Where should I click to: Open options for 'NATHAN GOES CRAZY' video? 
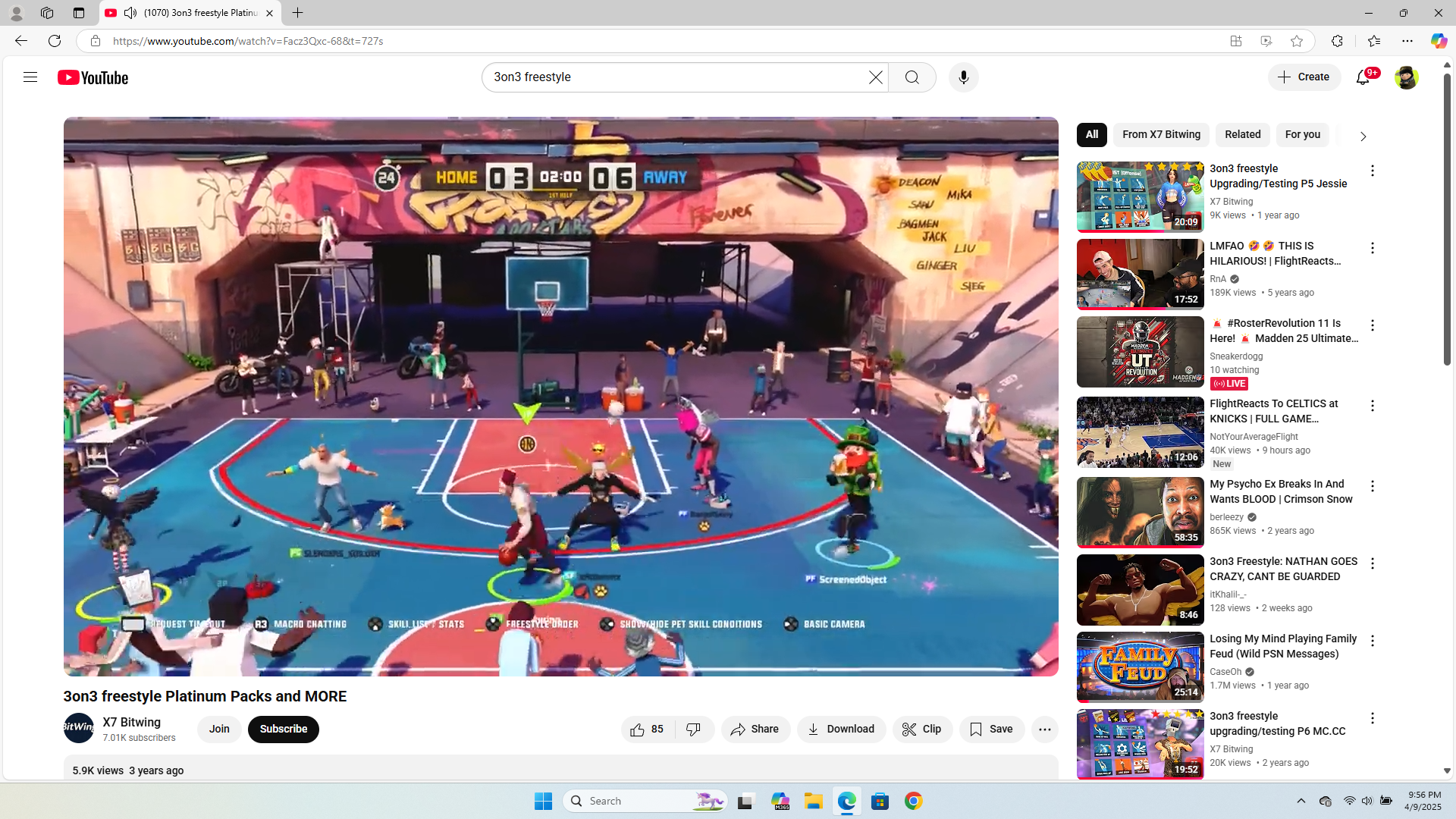[1372, 563]
